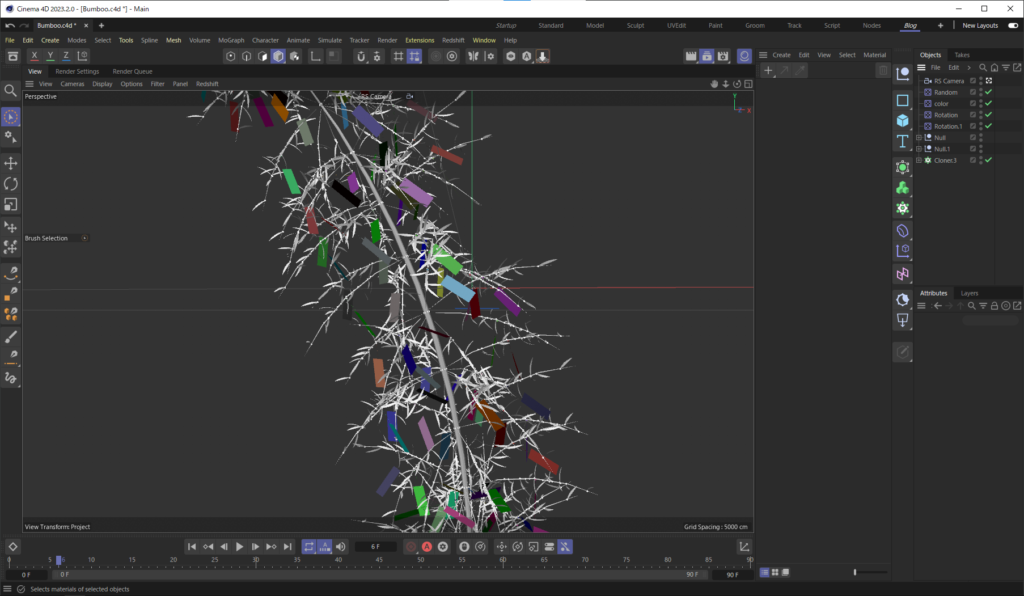
Task: Expand the Null object in the Objects panel
Action: [x=918, y=137]
